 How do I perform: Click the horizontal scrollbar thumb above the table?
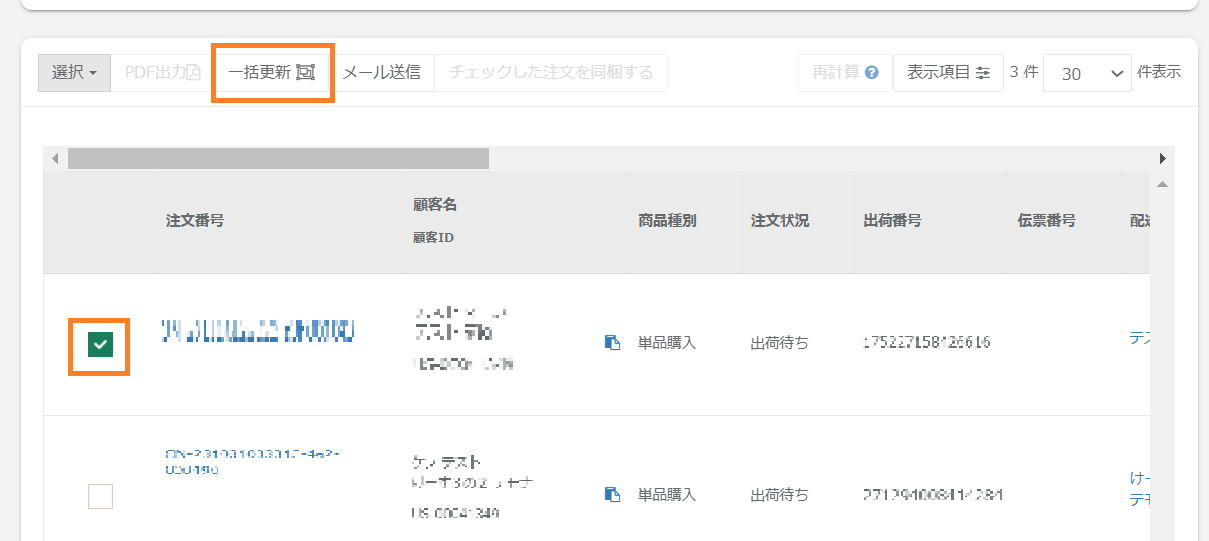coord(278,159)
